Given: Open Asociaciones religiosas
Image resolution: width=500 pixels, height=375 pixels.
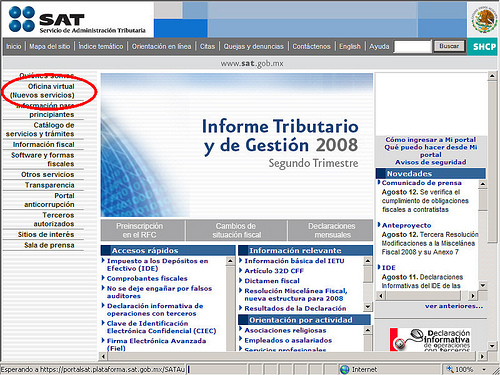Looking at the screenshot, I should (285, 330).
